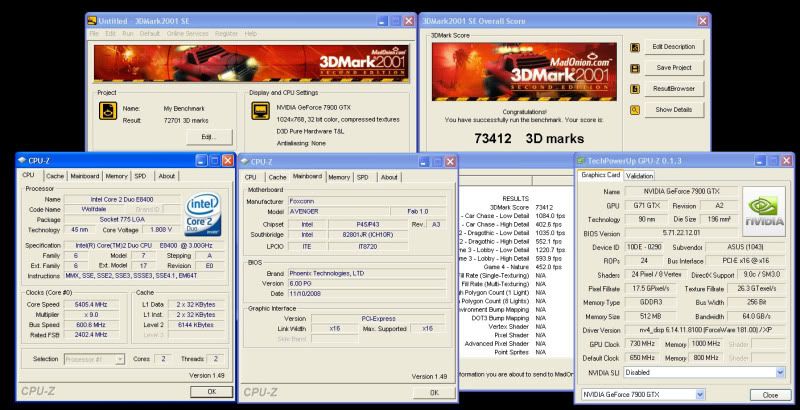Open the NVIDIA SLI dropdown in GPU-Z
The image size is (800, 410).
coord(780,373)
